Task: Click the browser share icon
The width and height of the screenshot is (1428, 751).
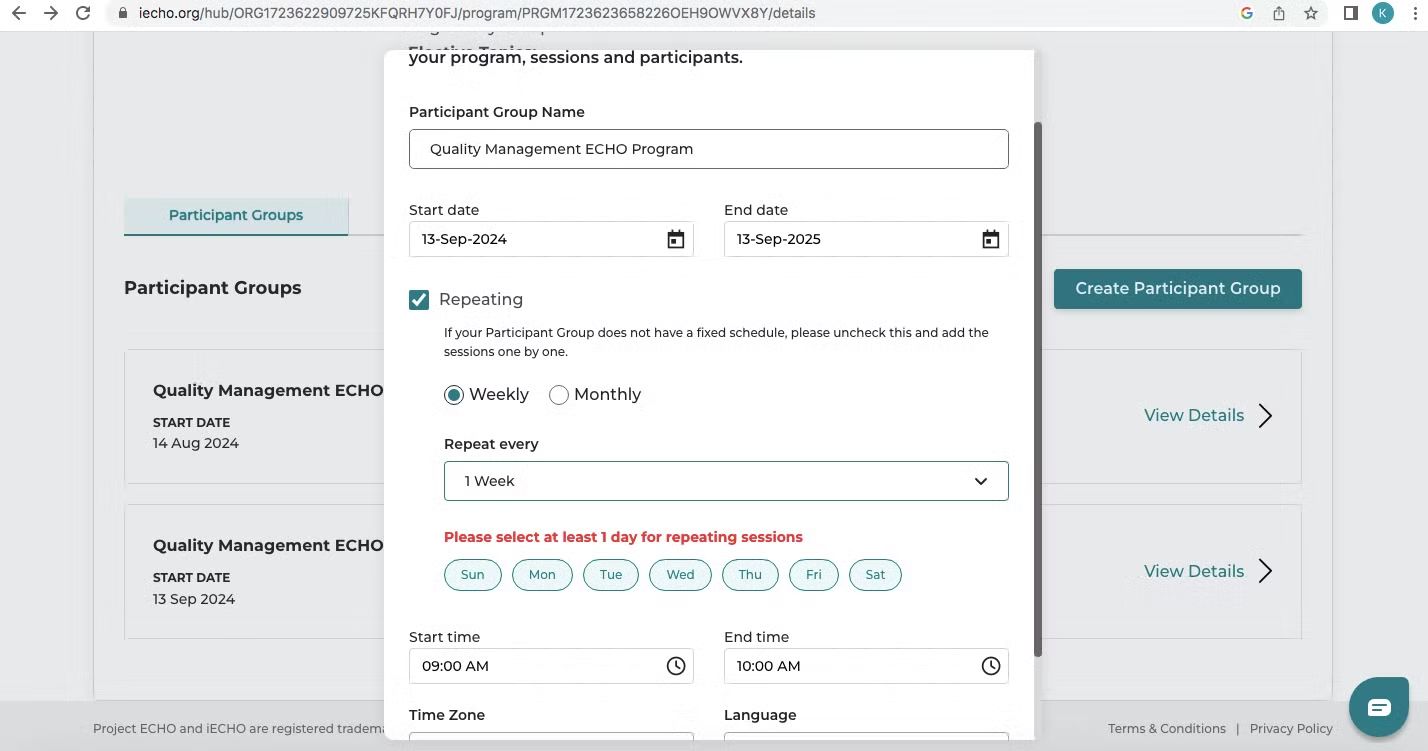Action: tap(1279, 14)
